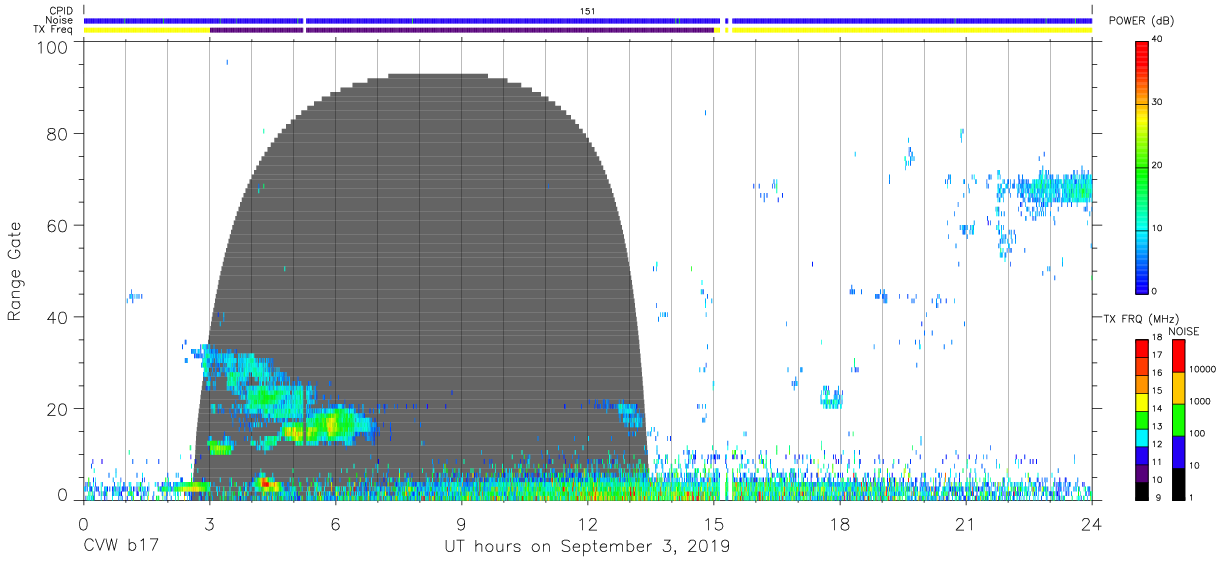
Task: Click the x-axis tick label "6"
Action: pos(335,524)
